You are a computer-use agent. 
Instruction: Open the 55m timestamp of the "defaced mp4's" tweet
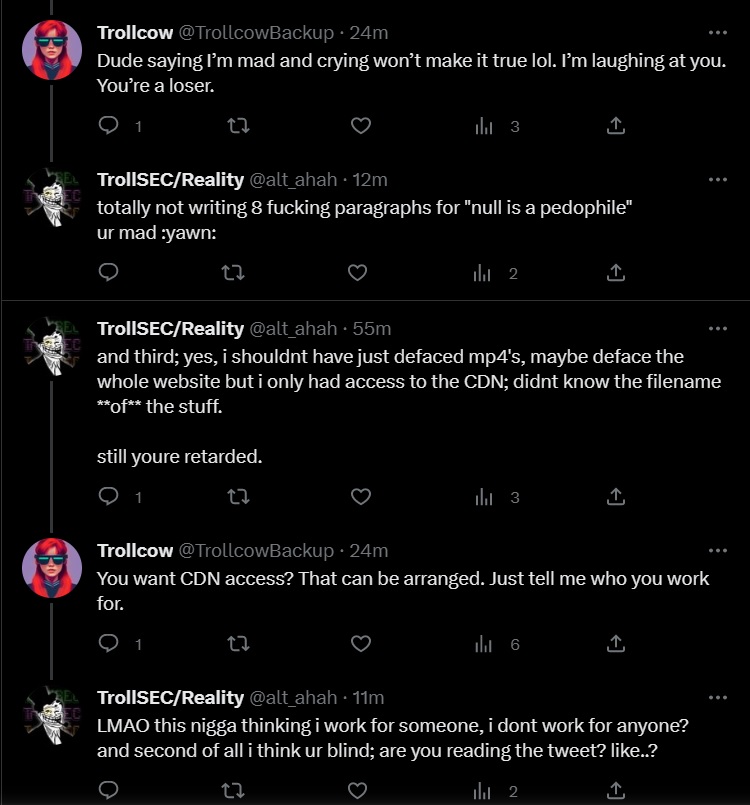373,328
